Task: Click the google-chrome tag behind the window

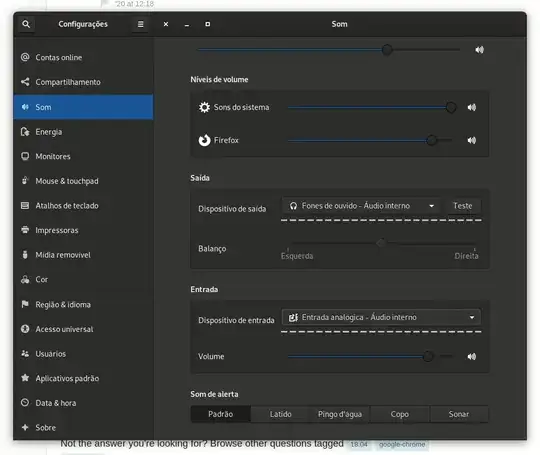Action: [402, 445]
